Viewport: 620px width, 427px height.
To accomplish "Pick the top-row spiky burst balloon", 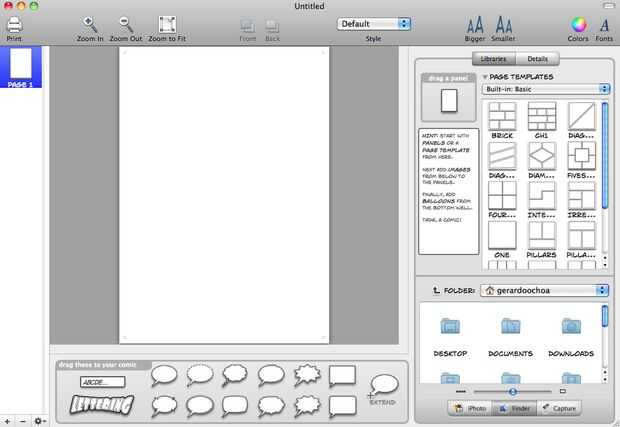I will click(307, 375).
